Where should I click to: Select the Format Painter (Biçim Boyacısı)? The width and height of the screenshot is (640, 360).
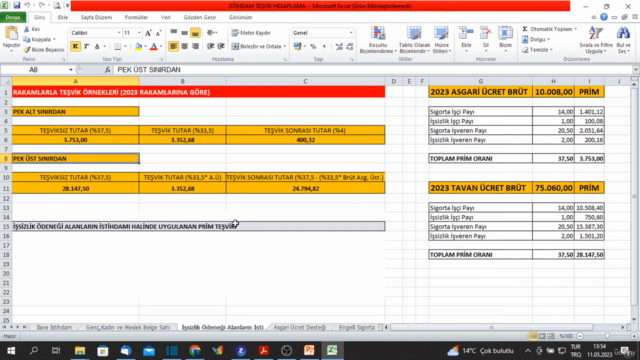pyautogui.click(x=43, y=49)
